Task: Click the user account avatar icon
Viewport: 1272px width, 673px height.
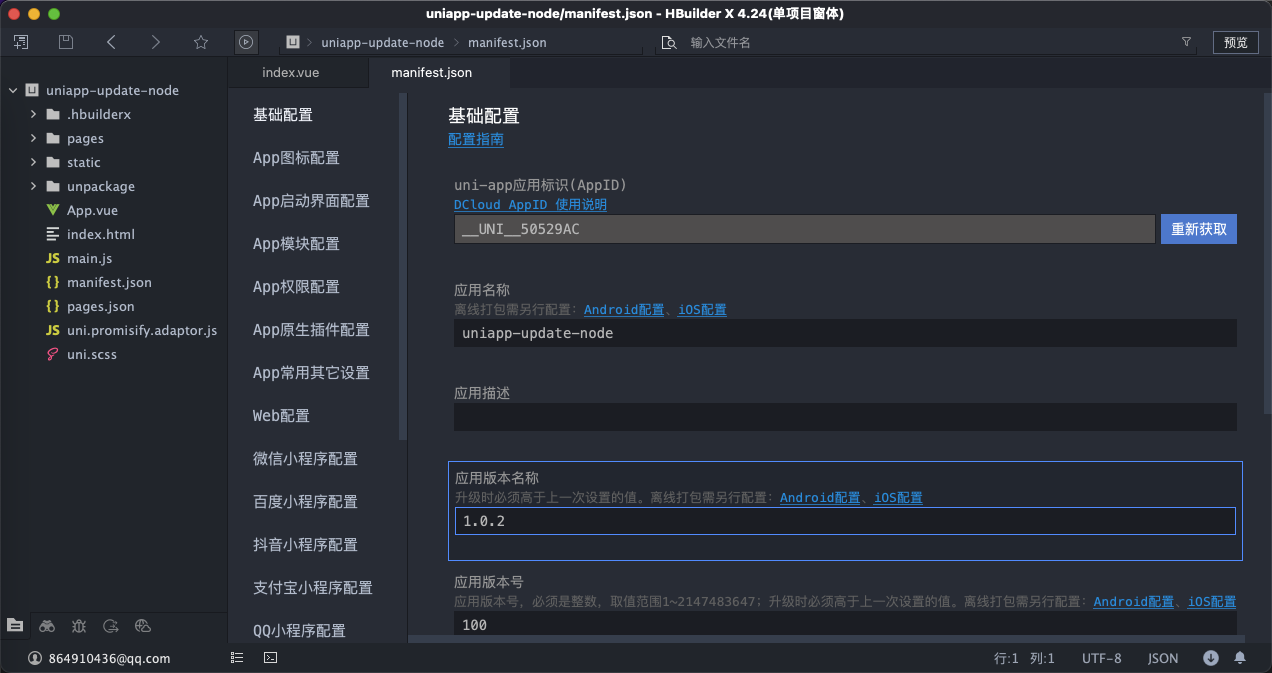Action: (x=35, y=658)
